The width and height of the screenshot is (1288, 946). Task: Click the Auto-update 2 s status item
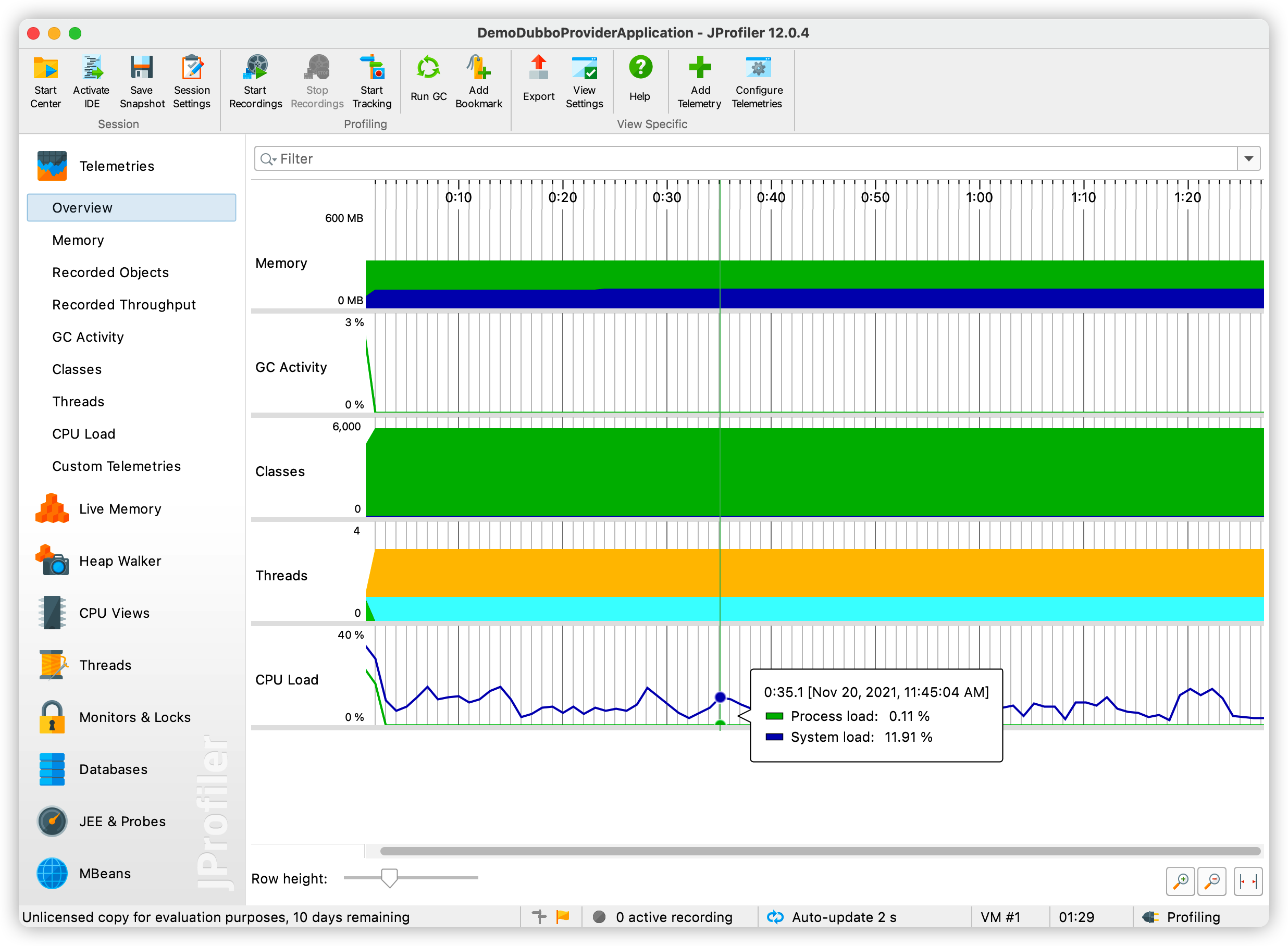coord(833,917)
